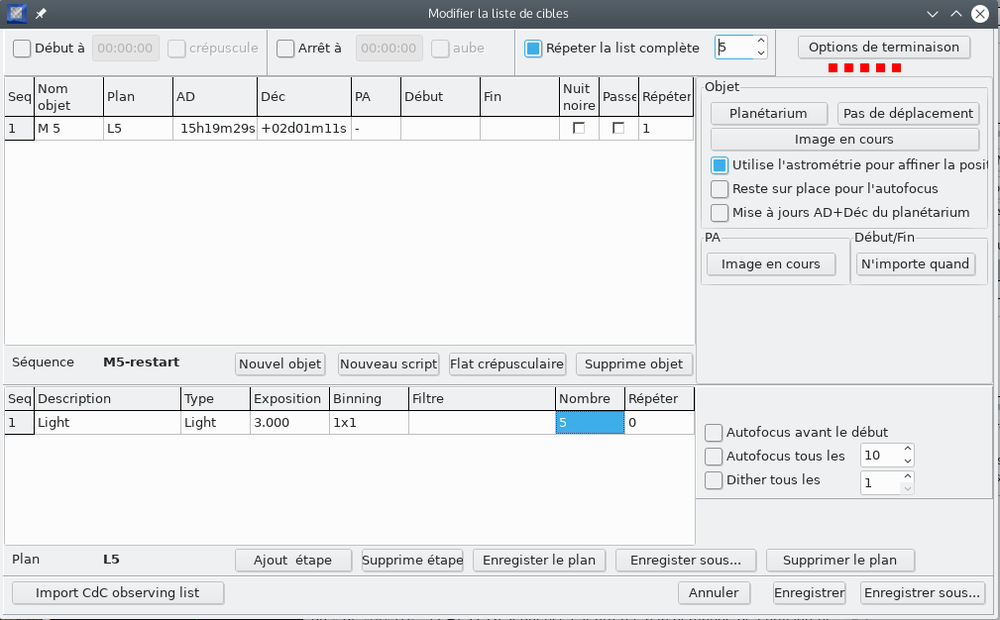Click N'importe quand button

pyautogui.click(x=915, y=264)
